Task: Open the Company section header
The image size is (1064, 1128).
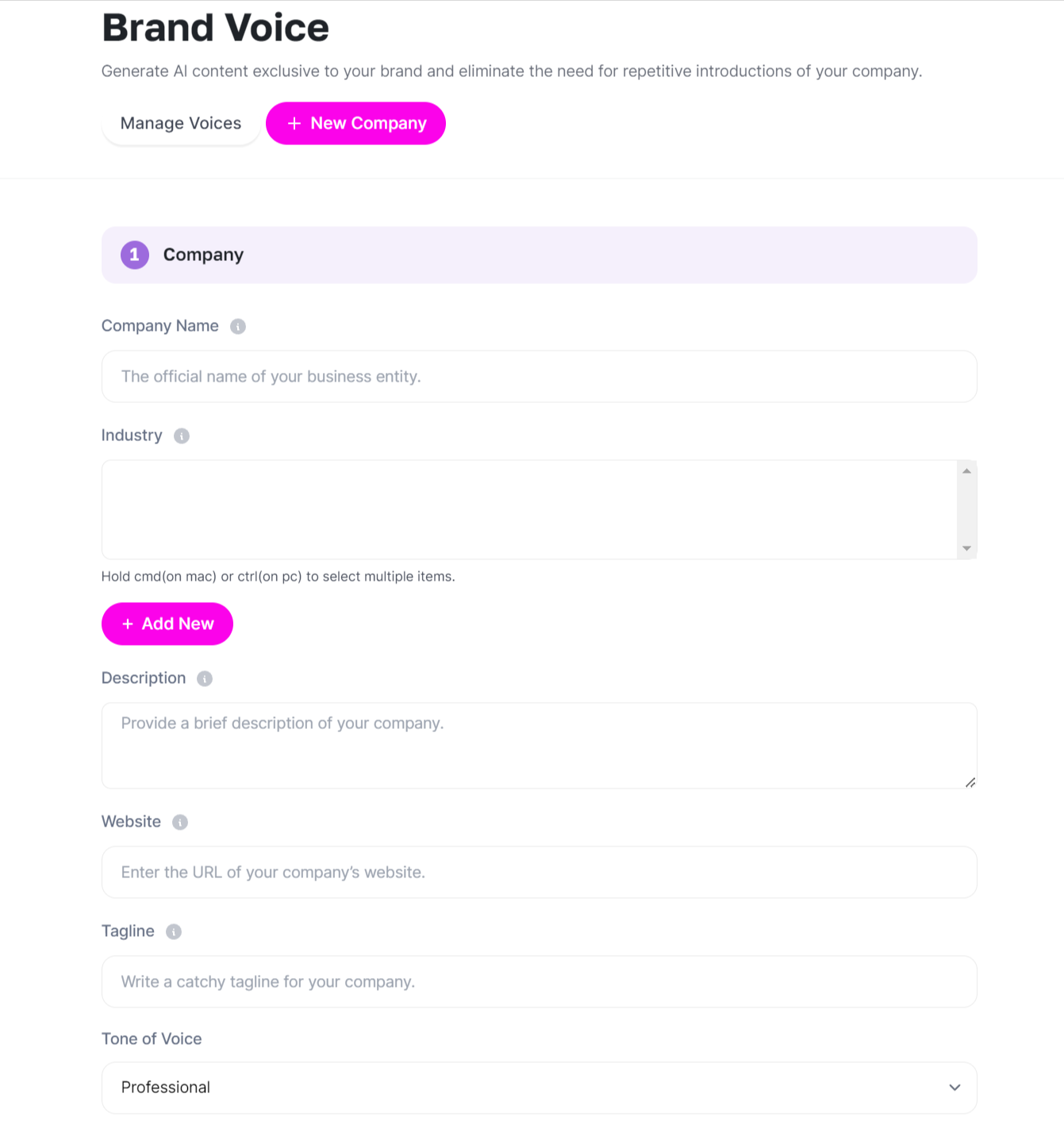Action: 203,255
